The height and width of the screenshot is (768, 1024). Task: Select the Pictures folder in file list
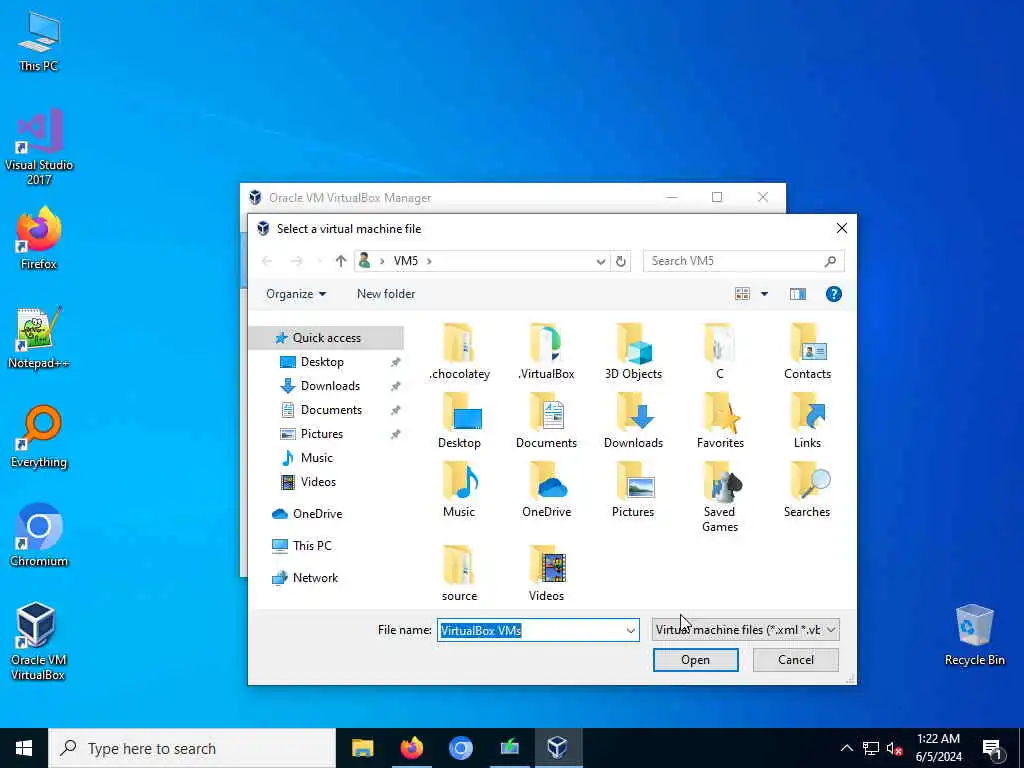coord(633,490)
